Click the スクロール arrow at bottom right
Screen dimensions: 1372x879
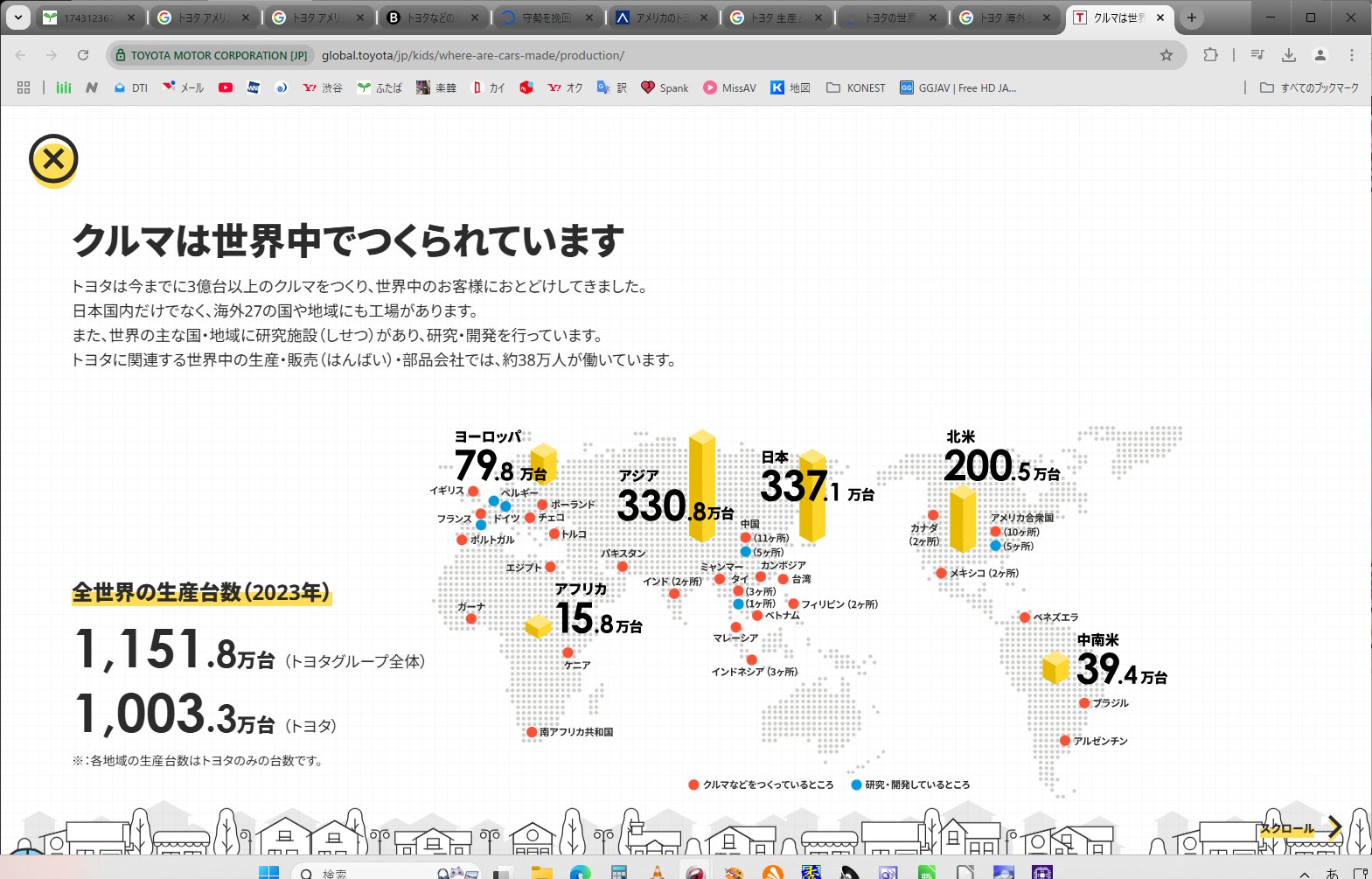1334,827
